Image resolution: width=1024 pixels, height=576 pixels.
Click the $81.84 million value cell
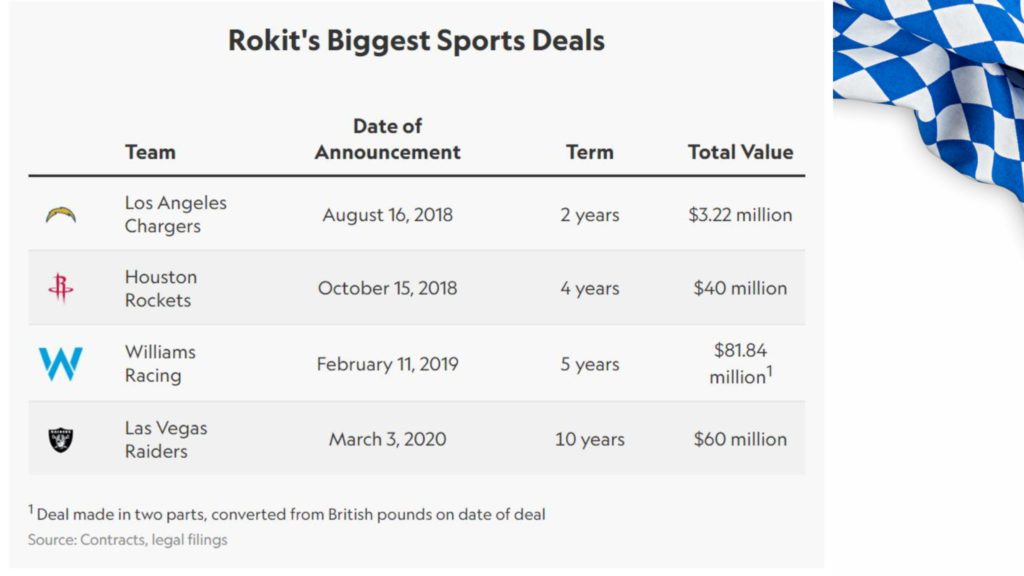(x=740, y=364)
